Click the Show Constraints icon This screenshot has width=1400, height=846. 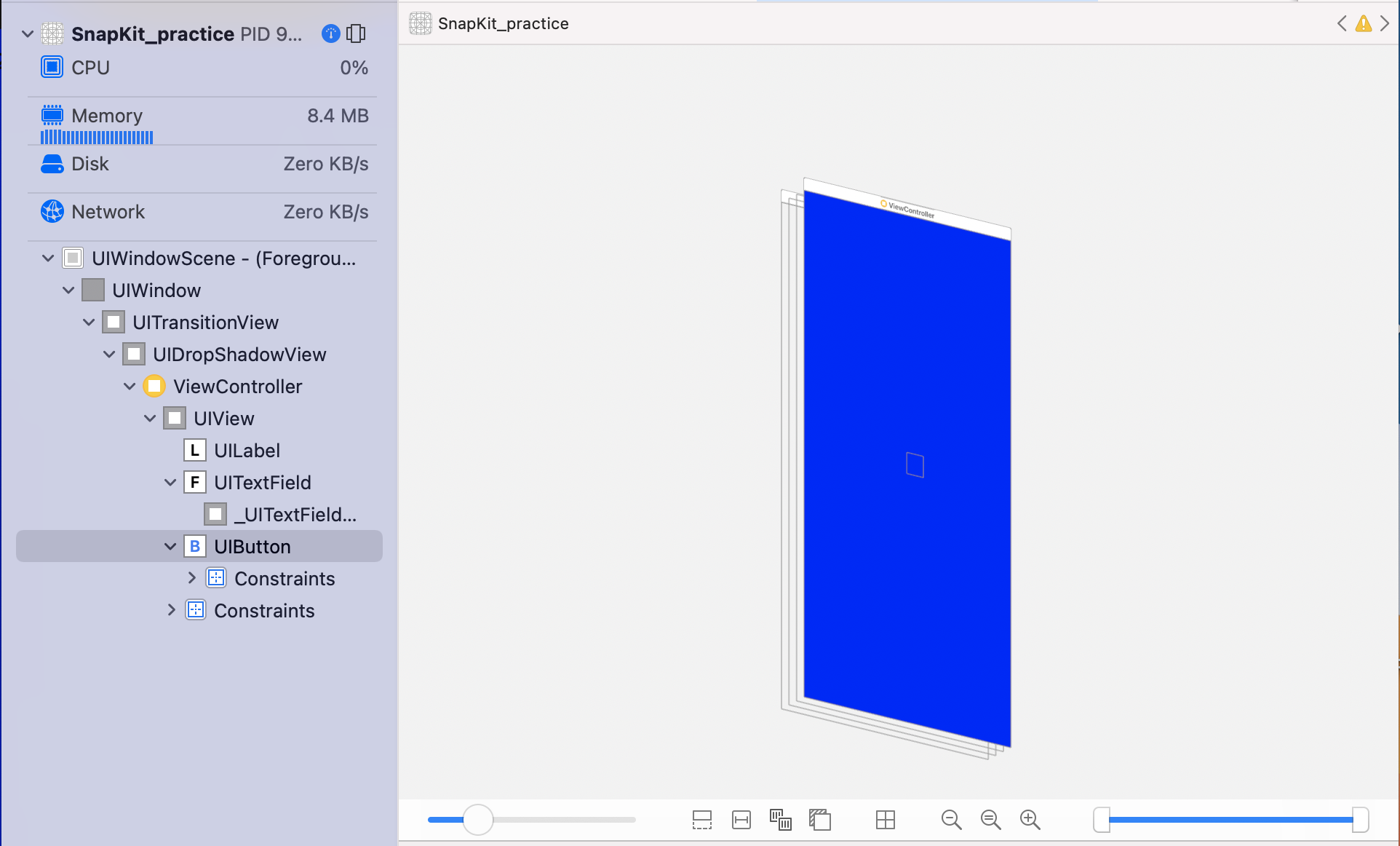(x=741, y=820)
